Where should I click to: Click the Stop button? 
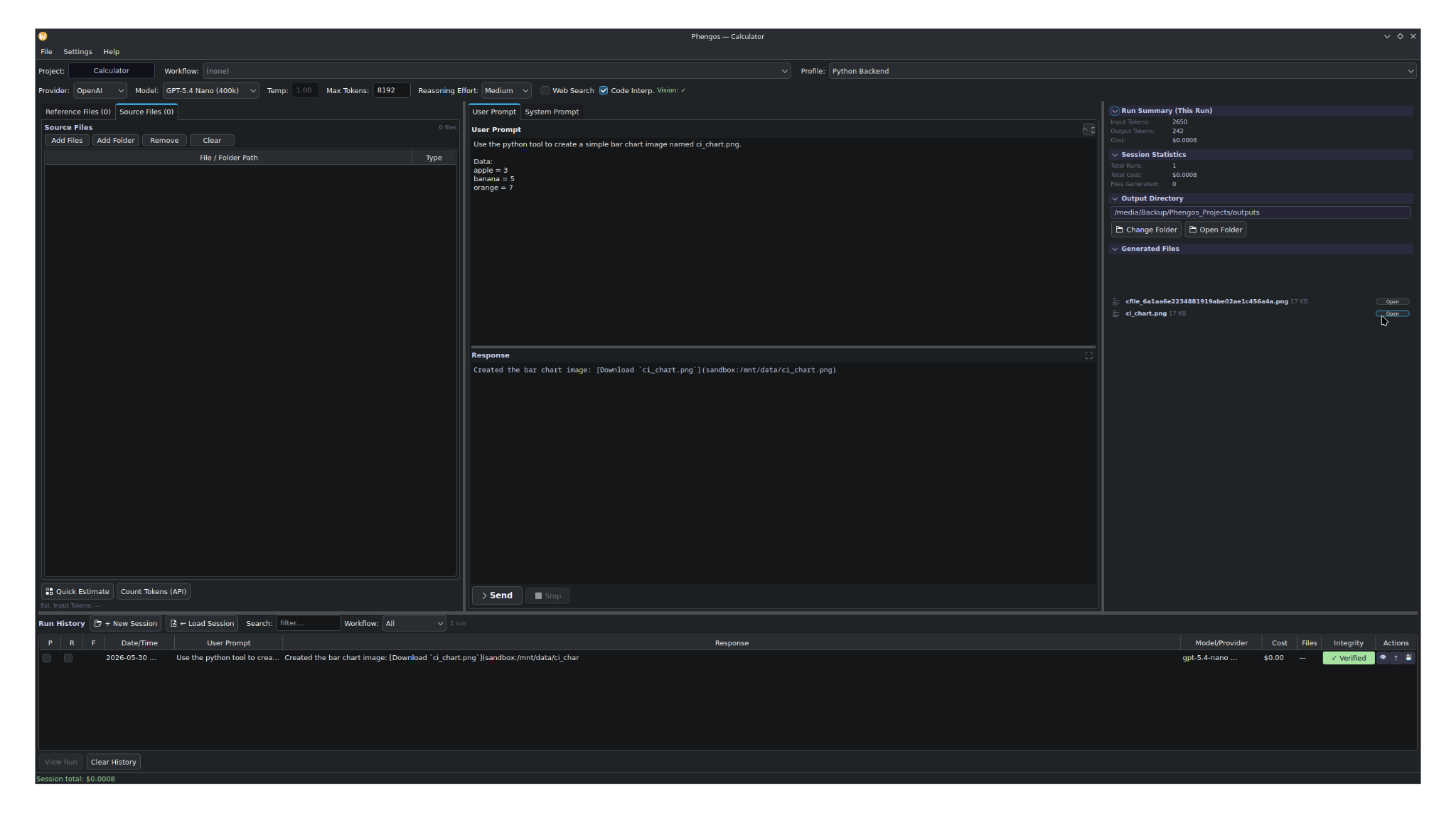[547, 595]
